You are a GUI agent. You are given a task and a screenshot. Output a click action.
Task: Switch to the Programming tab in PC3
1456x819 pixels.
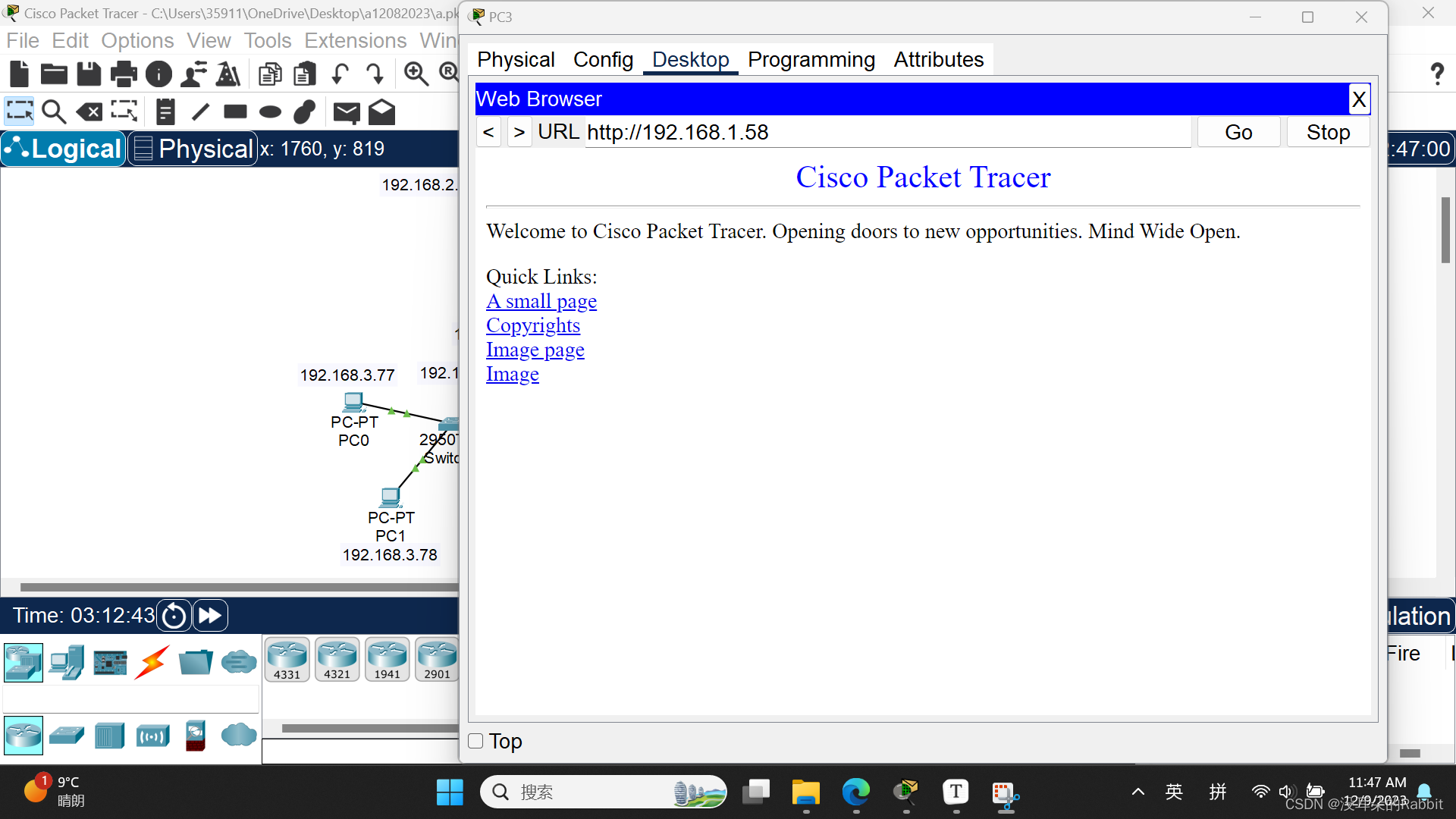(811, 59)
